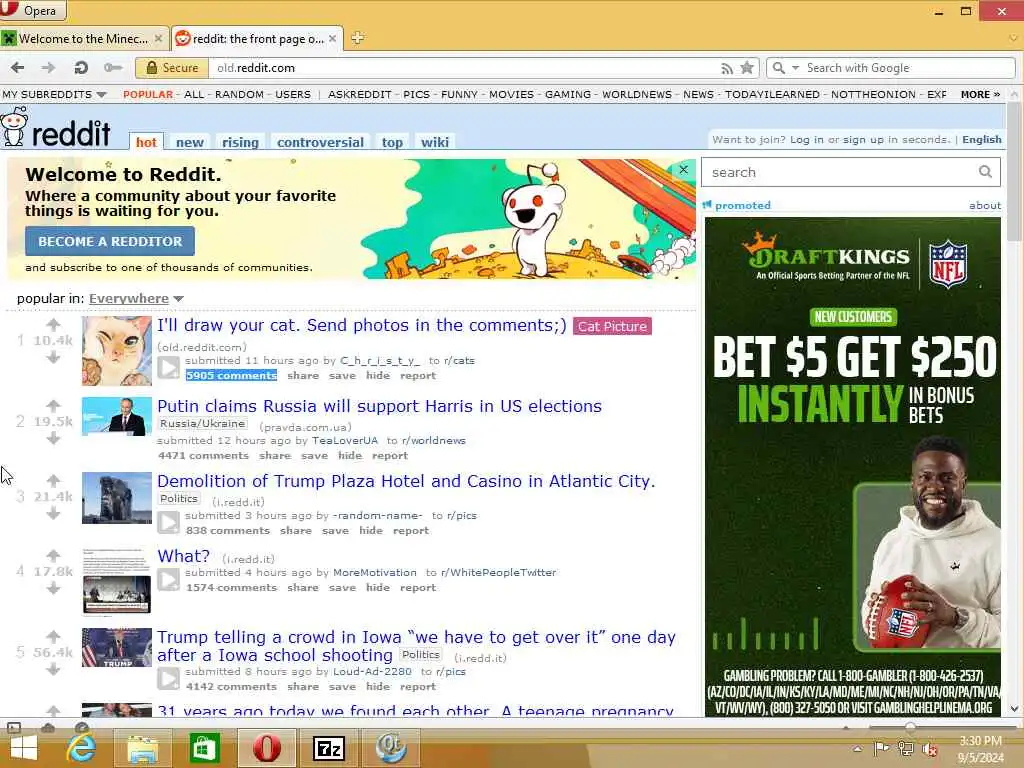Screen dimensions: 1024x768
Task: Click the key password wand icon
Action: tap(113, 67)
